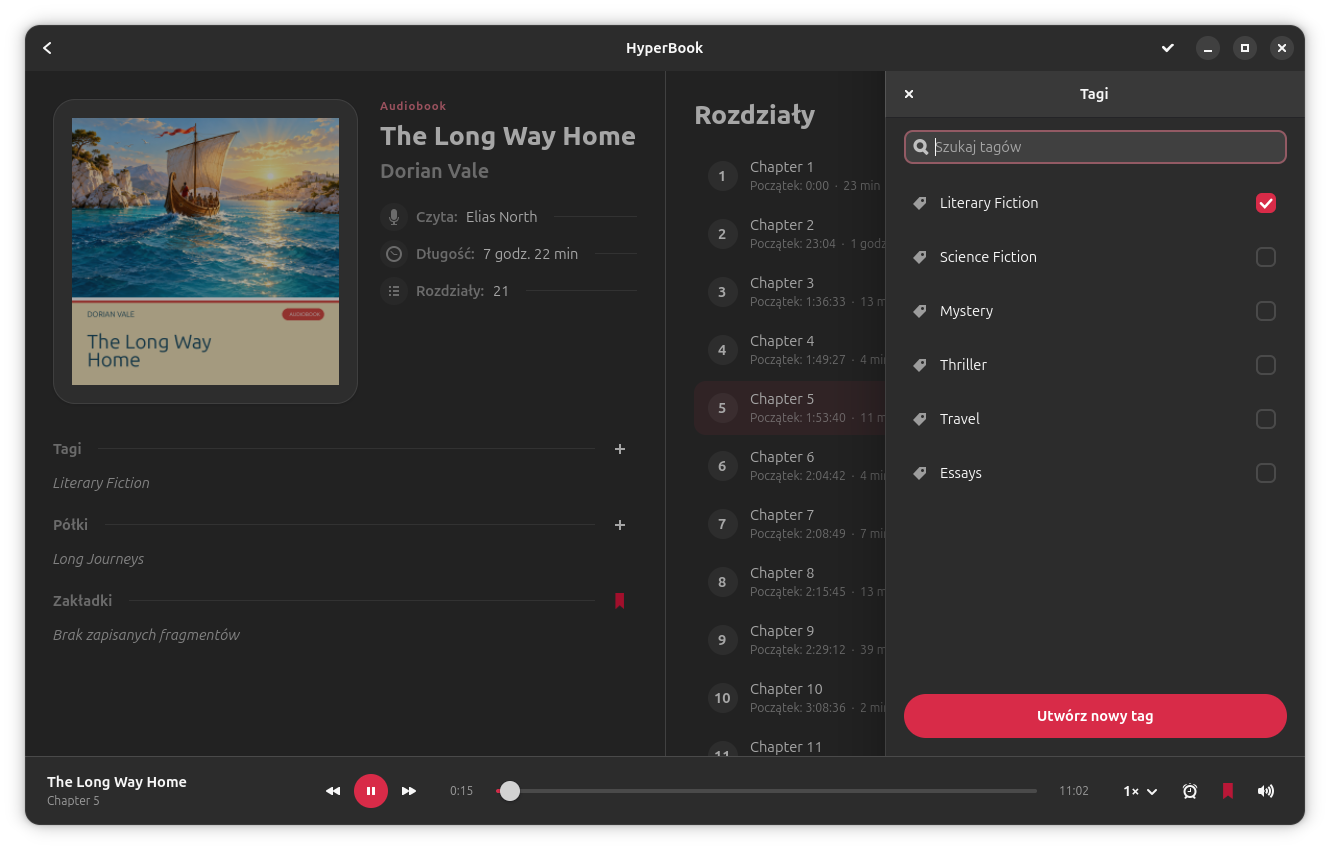The image size is (1330, 850).
Task: Click the tag icon beside Travel
Action: pos(920,419)
